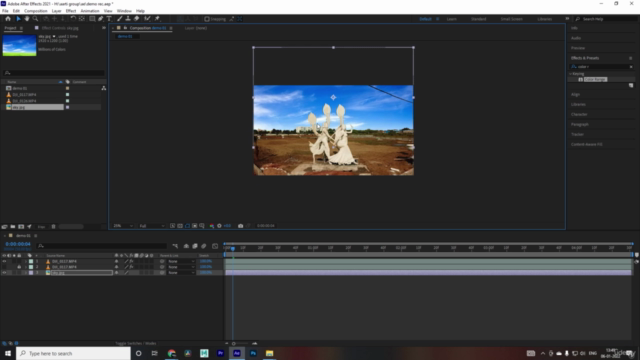Image resolution: width=640 pixels, height=360 pixels.
Task: Click the Windows taskbar search box
Action: [73, 353]
